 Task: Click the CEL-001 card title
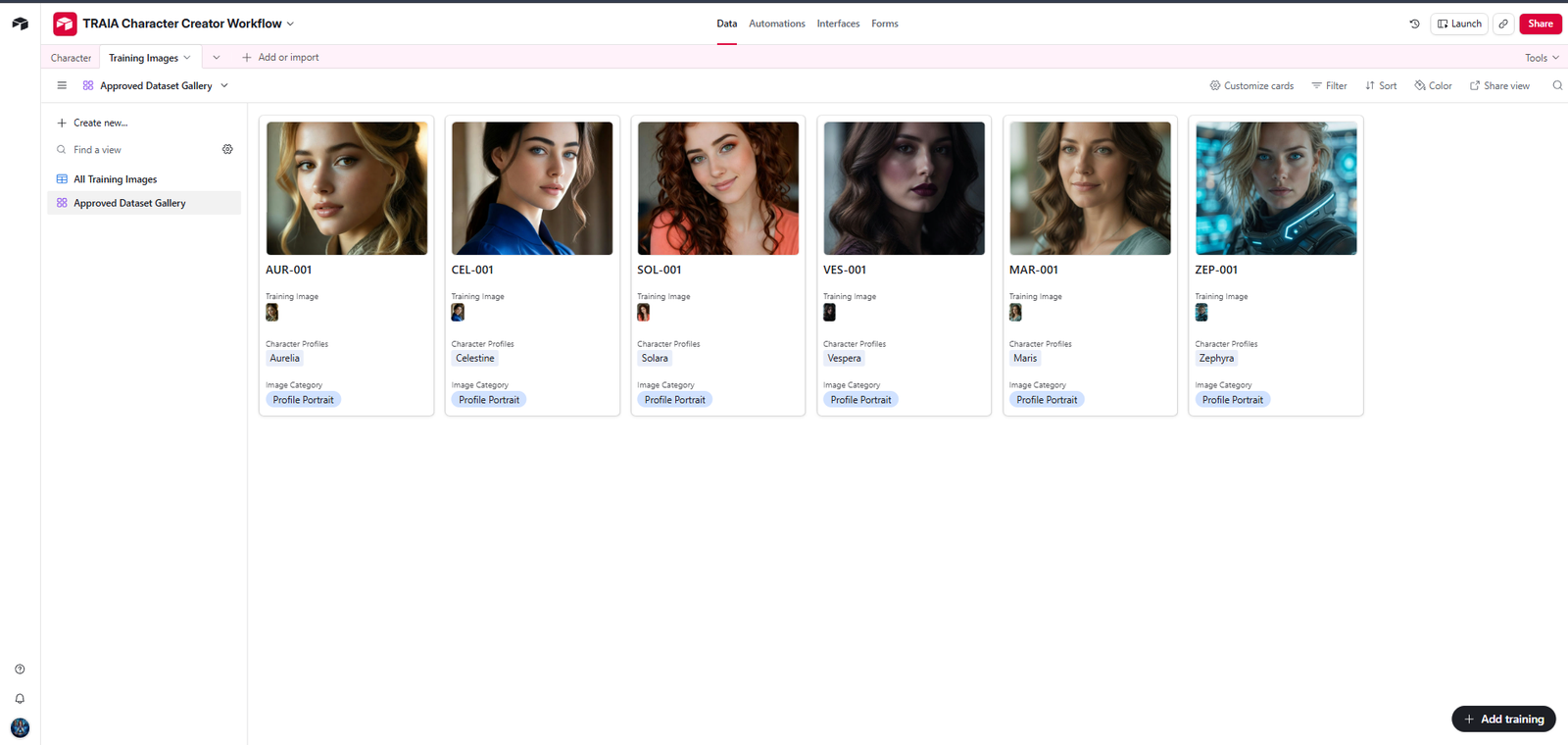(472, 270)
